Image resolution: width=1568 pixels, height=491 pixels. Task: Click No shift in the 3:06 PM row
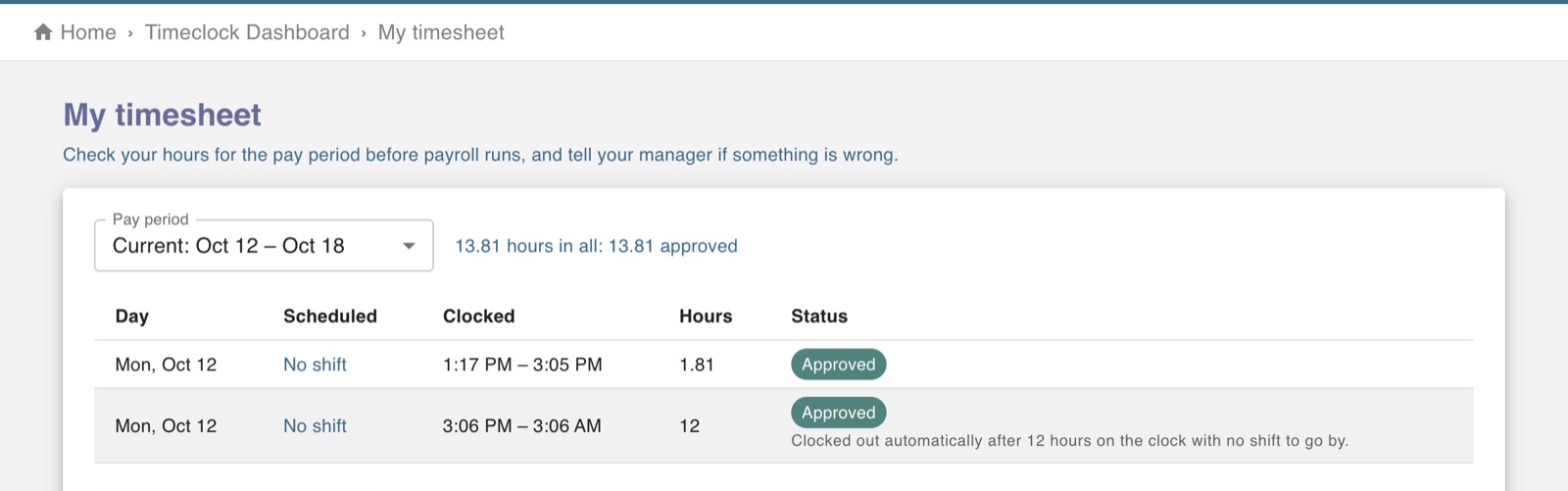click(x=315, y=426)
